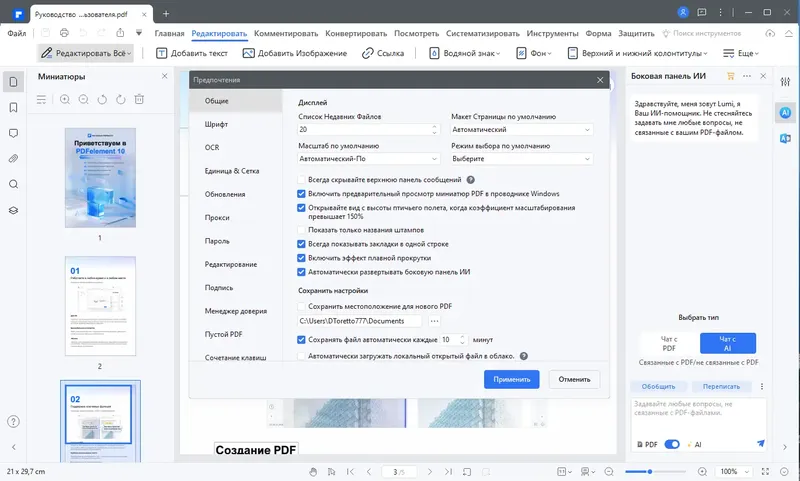This screenshot has width=800, height=481.
Task: Open the search icon in the left sidebar
Action: click(14, 184)
